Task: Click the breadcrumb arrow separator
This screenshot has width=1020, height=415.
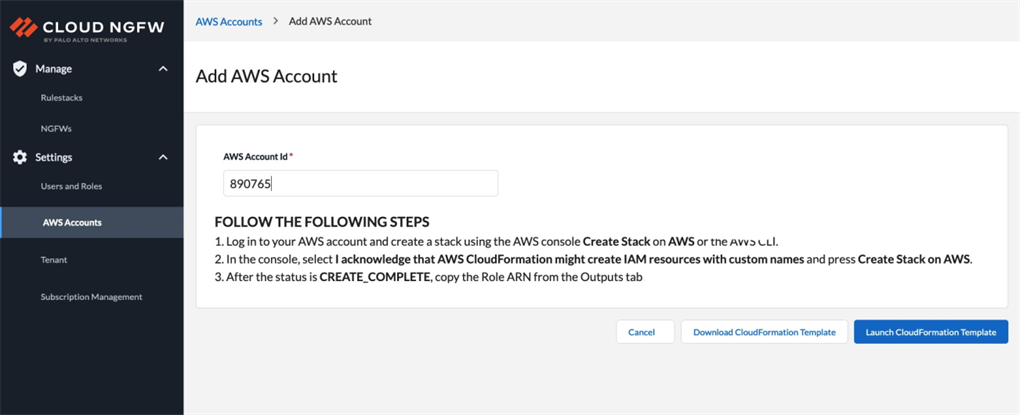Action: pos(275,21)
